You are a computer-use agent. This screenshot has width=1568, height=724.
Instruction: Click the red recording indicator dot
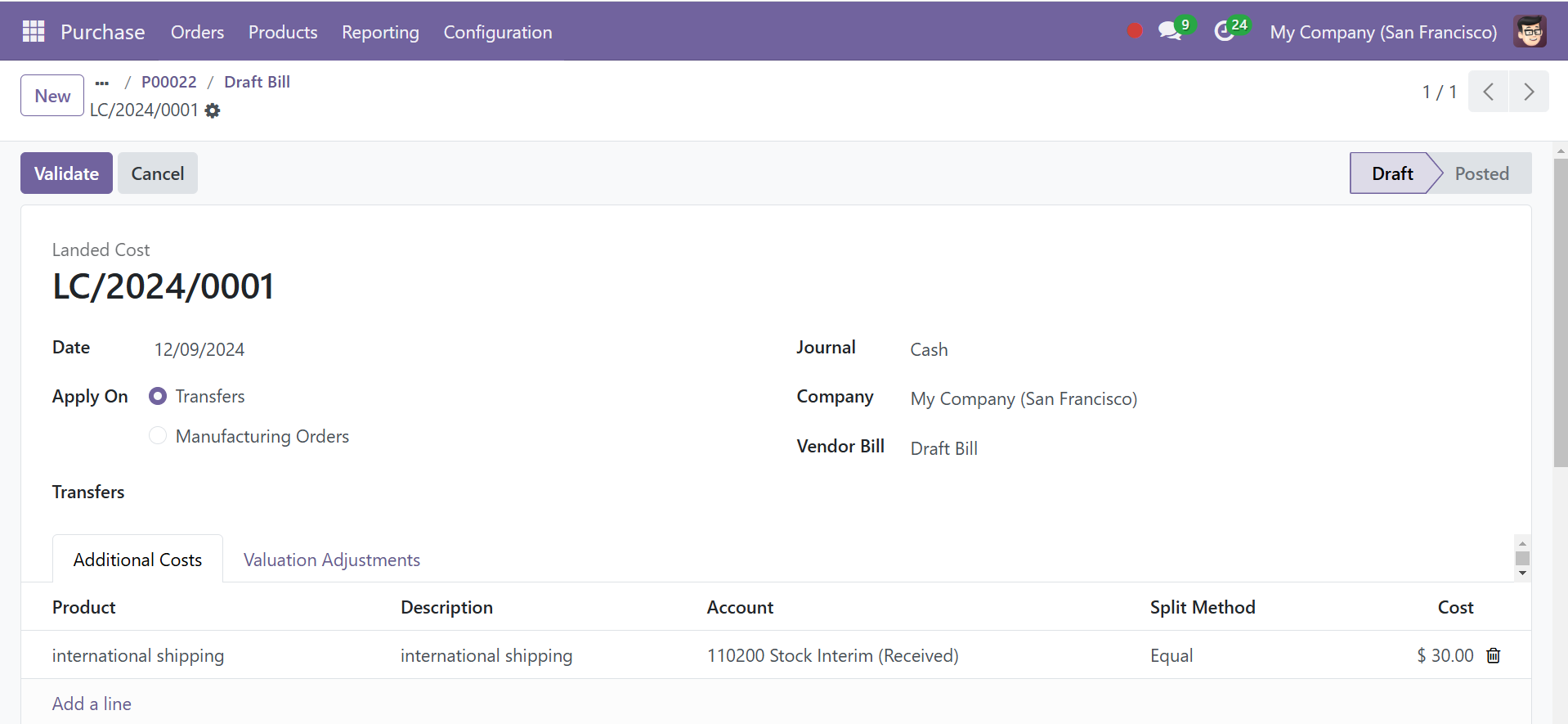pyautogui.click(x=1134, y=31)
